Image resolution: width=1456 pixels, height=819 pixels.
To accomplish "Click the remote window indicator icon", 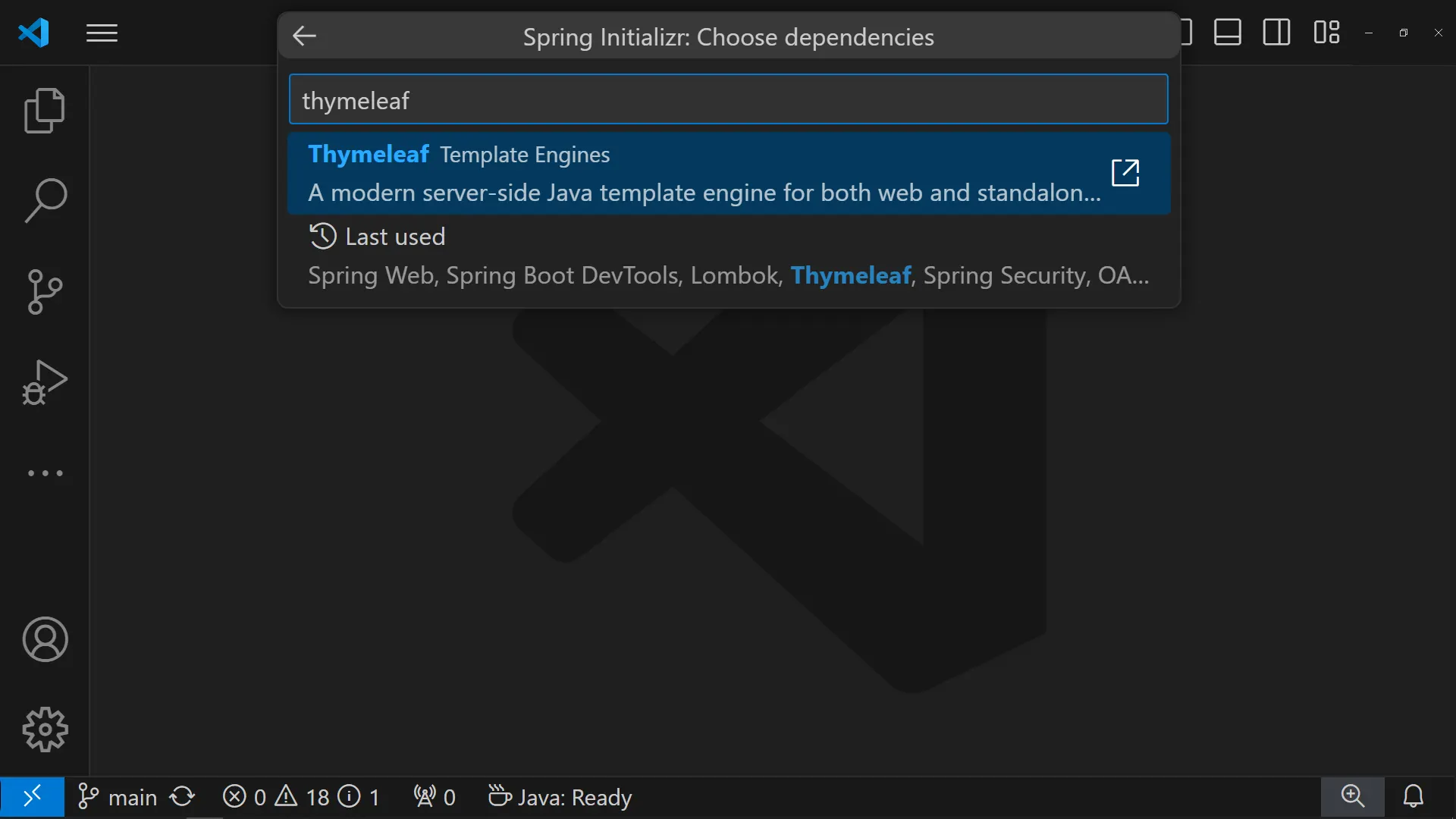I will [32, 797].
